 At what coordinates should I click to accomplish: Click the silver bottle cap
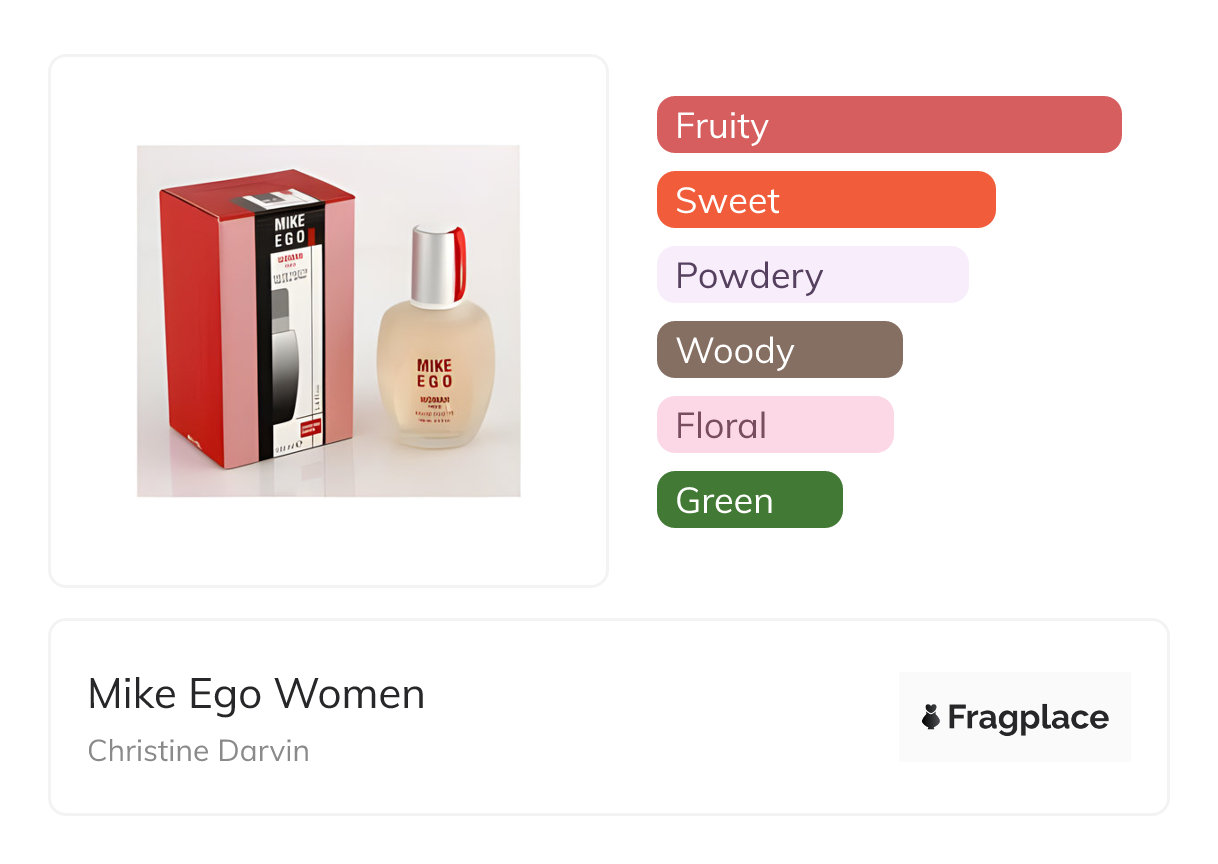click(x=434, y=265)
